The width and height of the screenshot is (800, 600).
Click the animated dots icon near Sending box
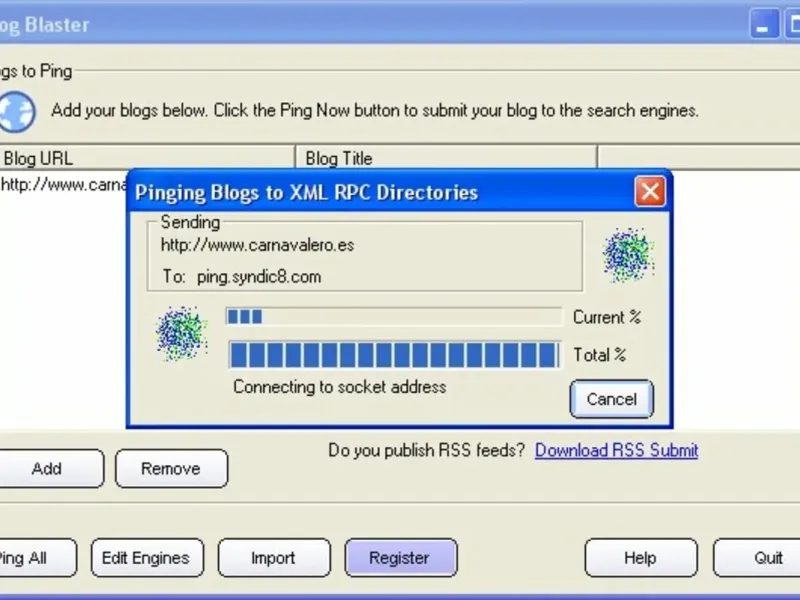629,255
